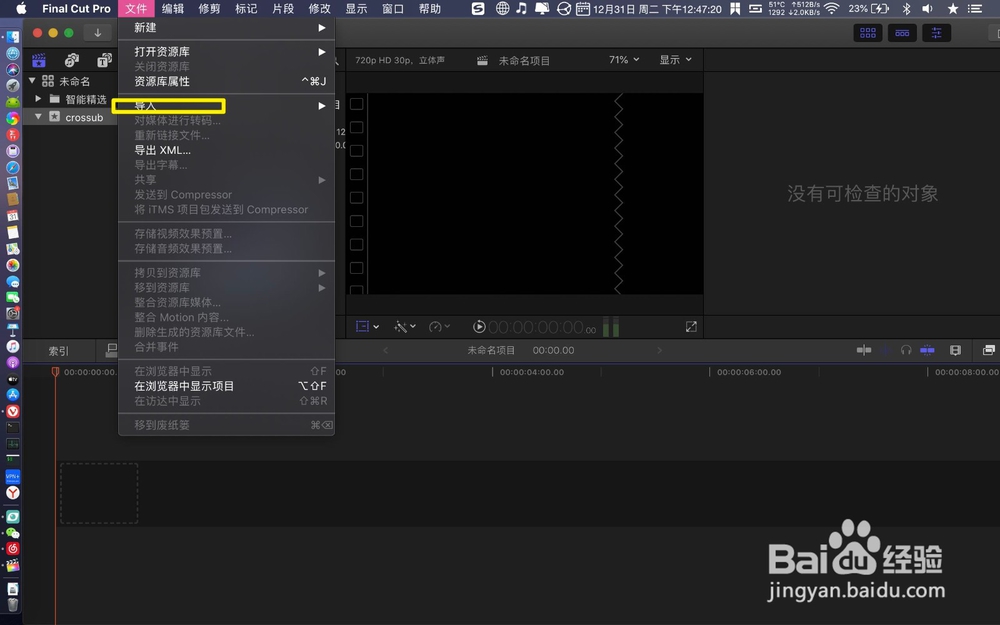Click the viewer play button

click(479, 327)
